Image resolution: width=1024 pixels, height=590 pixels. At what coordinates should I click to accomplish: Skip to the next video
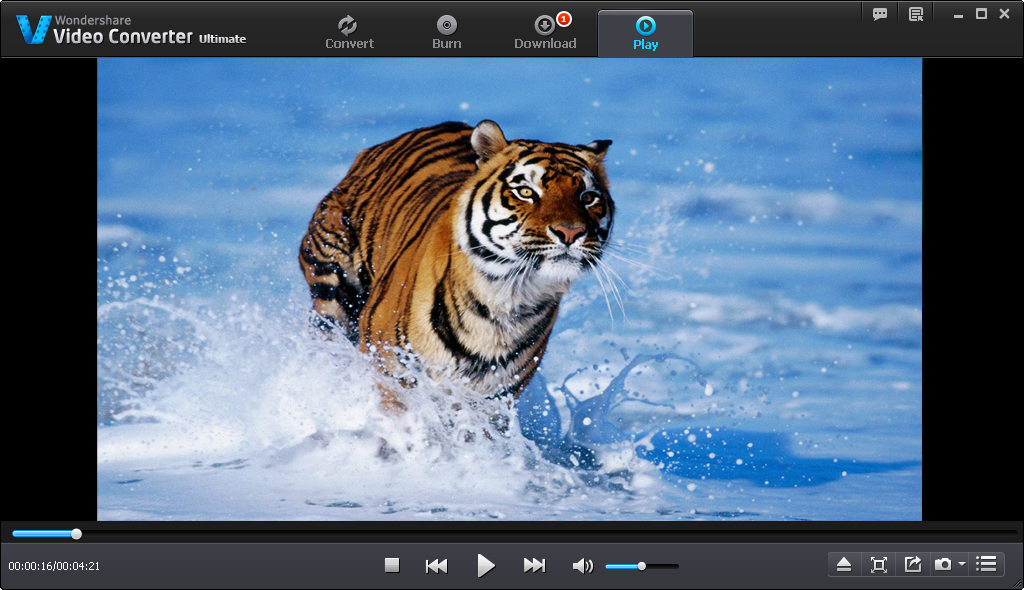point(534,565)
